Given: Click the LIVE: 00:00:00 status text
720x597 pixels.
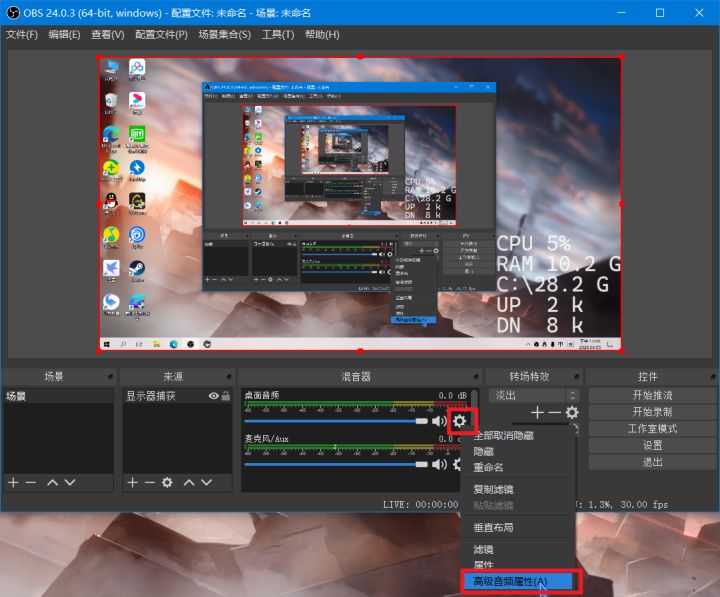Looking at the screenshot, I should (x=420, y=505).
